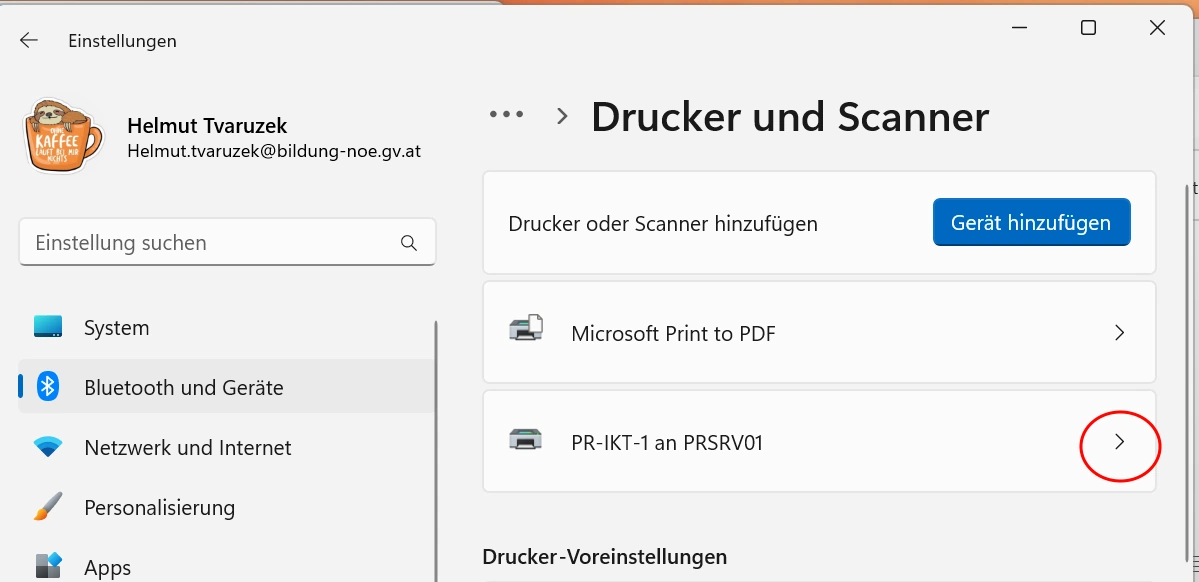Viewport: 1199px width, 582px height.
Task: Focus the Einstellung suchen search field
Action: [x=210, y=243]
